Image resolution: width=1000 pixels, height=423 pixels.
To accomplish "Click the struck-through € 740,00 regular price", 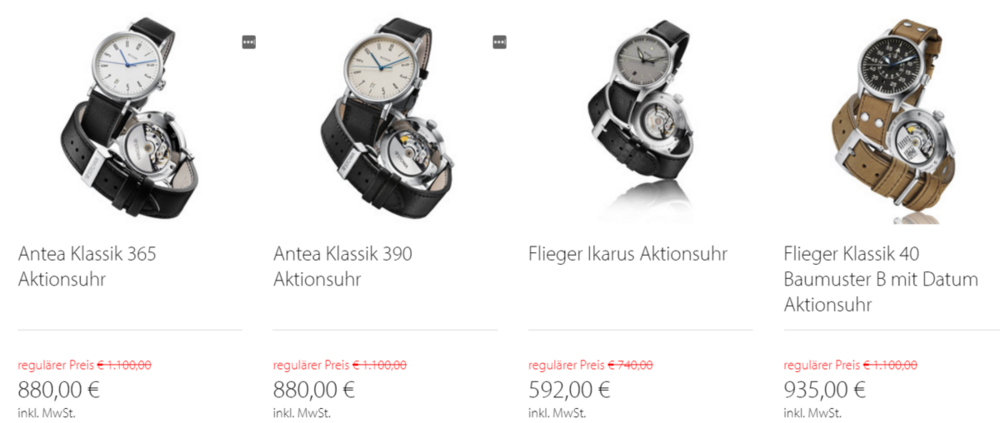I will tap(630, 365).
